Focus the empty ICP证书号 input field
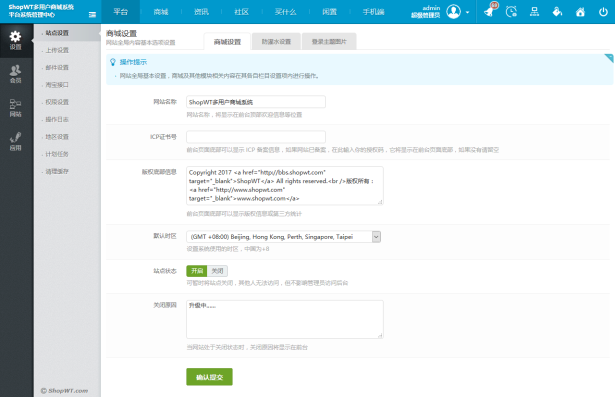616x398 pixels. click(256, 137)
